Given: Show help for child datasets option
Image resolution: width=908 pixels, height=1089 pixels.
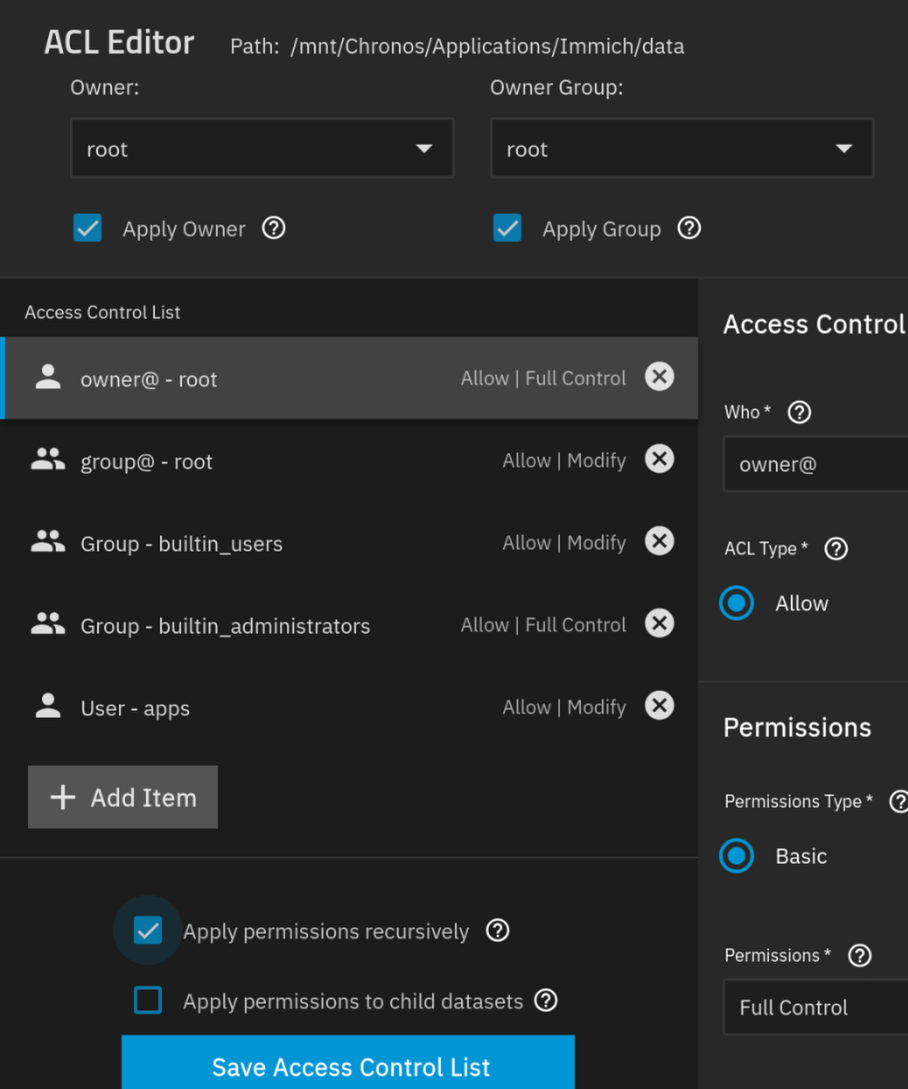Looking at the screenshot, I should [x=546, y=1000].
